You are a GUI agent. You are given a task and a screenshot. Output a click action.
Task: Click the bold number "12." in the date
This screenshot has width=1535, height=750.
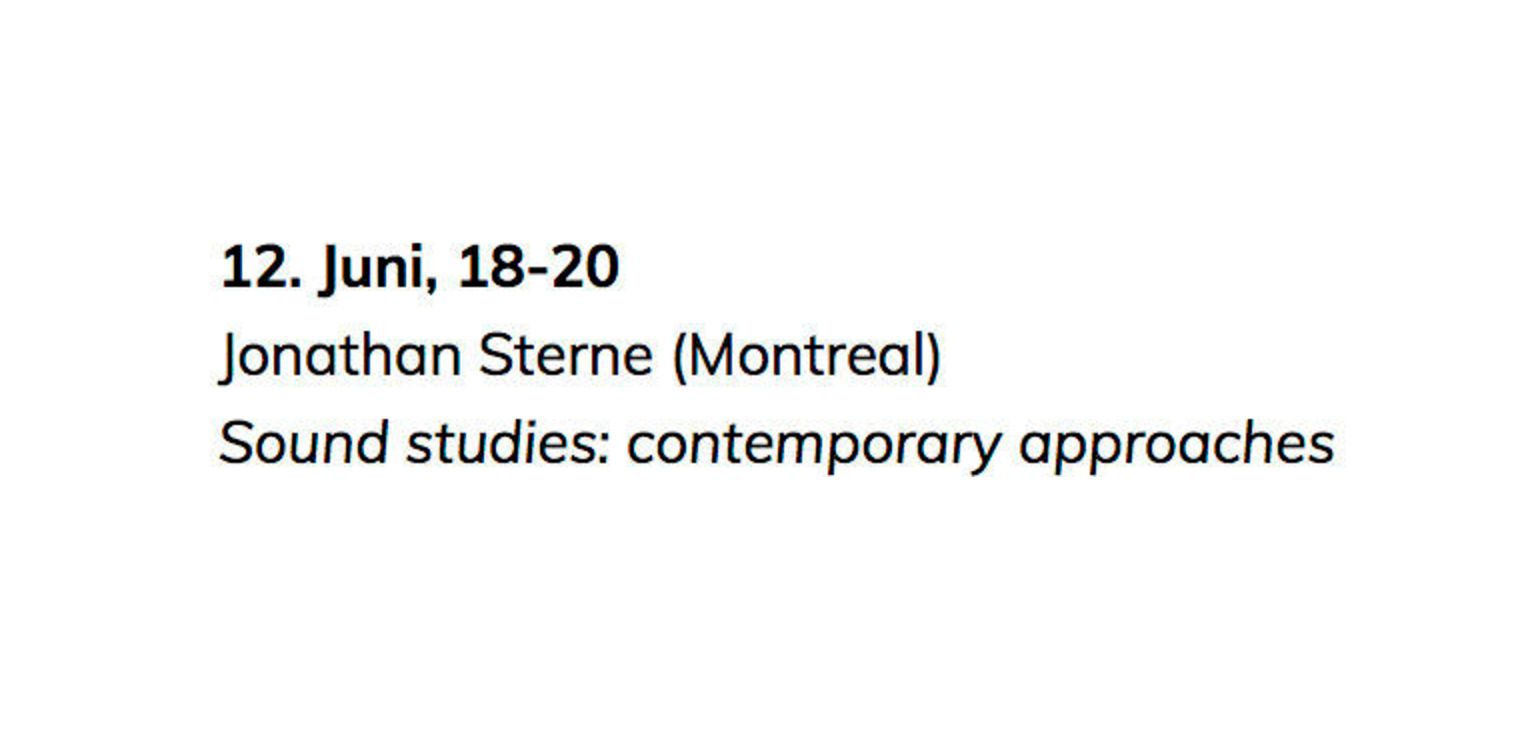click(260, 268)
